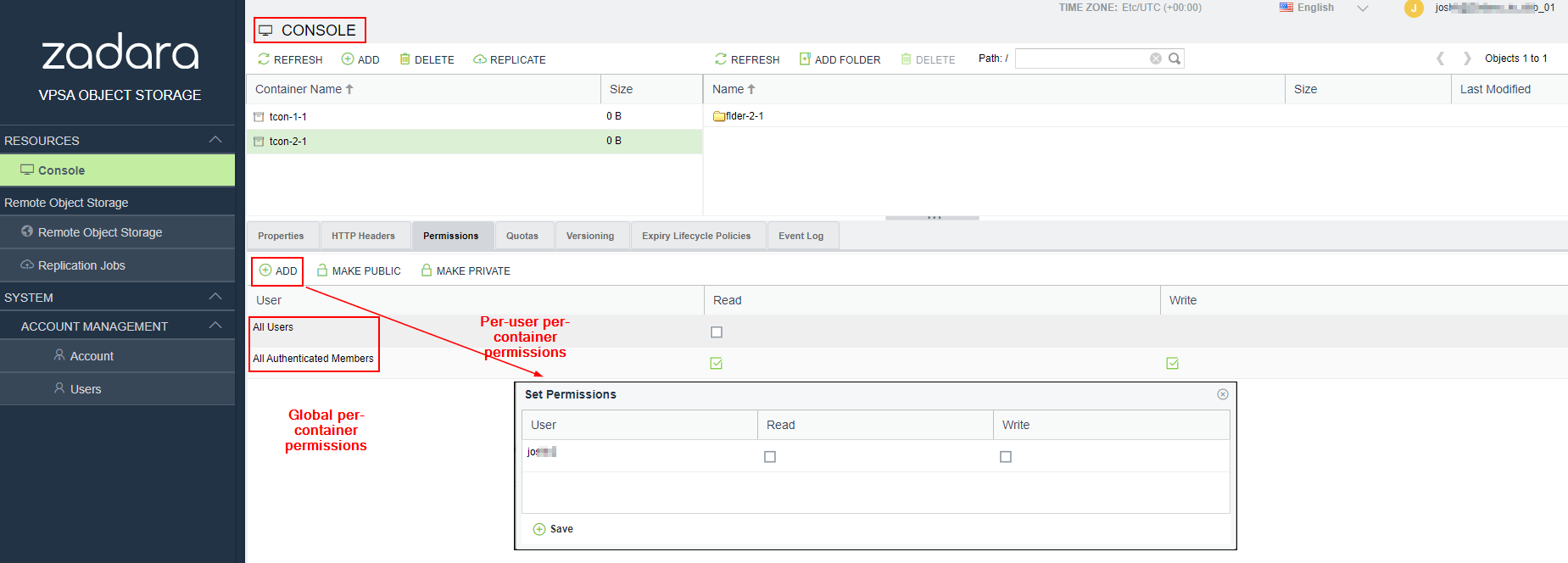
Task: Click the Size column header of containers
Action: tap(651, 89)
